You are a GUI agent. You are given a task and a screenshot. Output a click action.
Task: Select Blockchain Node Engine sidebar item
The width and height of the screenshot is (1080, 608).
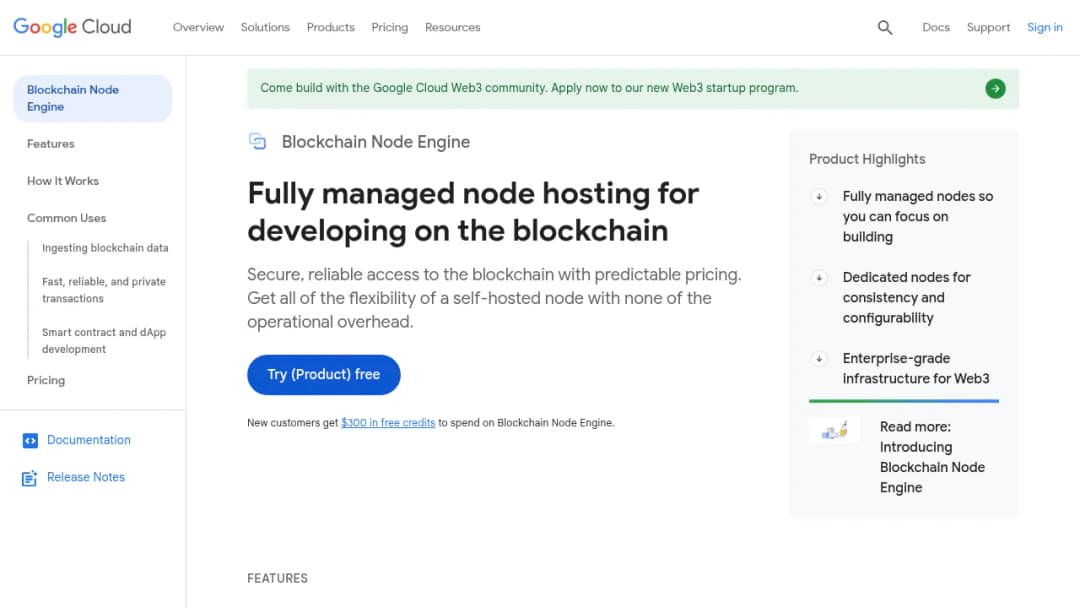[x=92, y=98]
